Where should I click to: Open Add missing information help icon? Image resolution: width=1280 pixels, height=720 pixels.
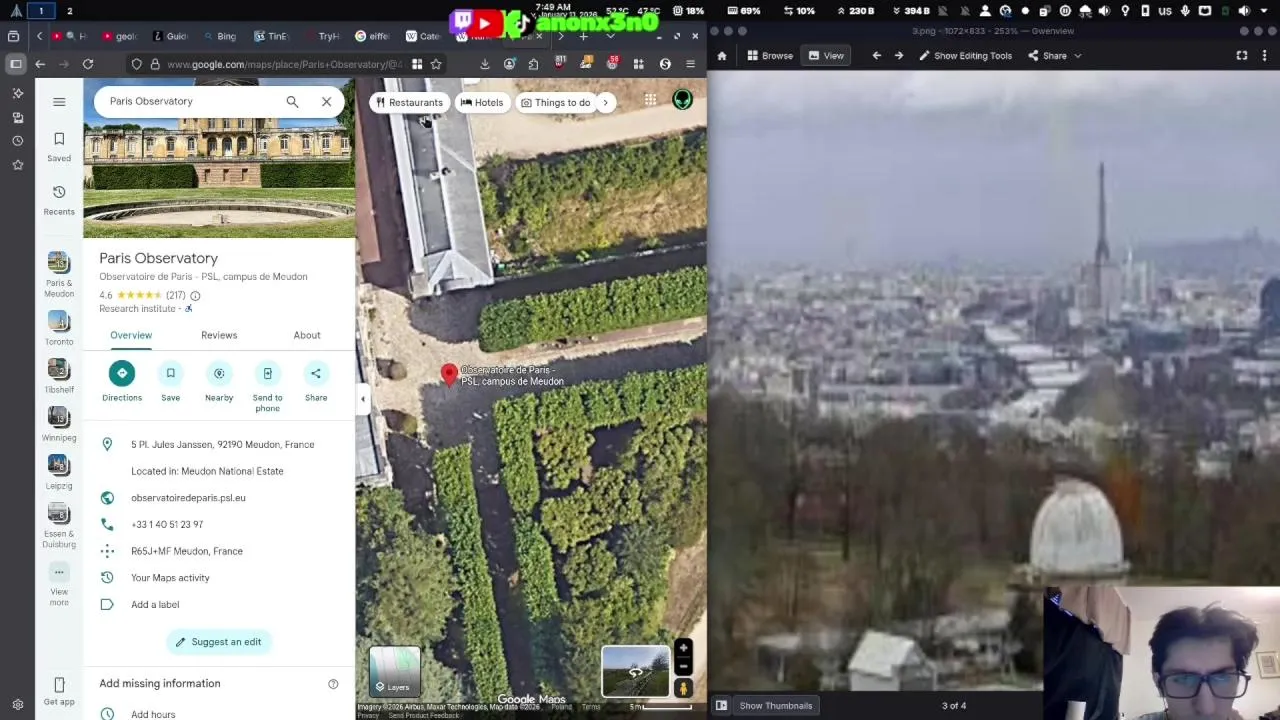point(333,684)
